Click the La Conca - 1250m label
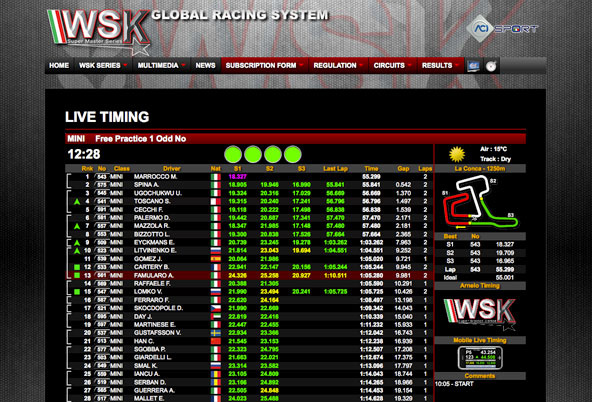 (x=480, y=169)
